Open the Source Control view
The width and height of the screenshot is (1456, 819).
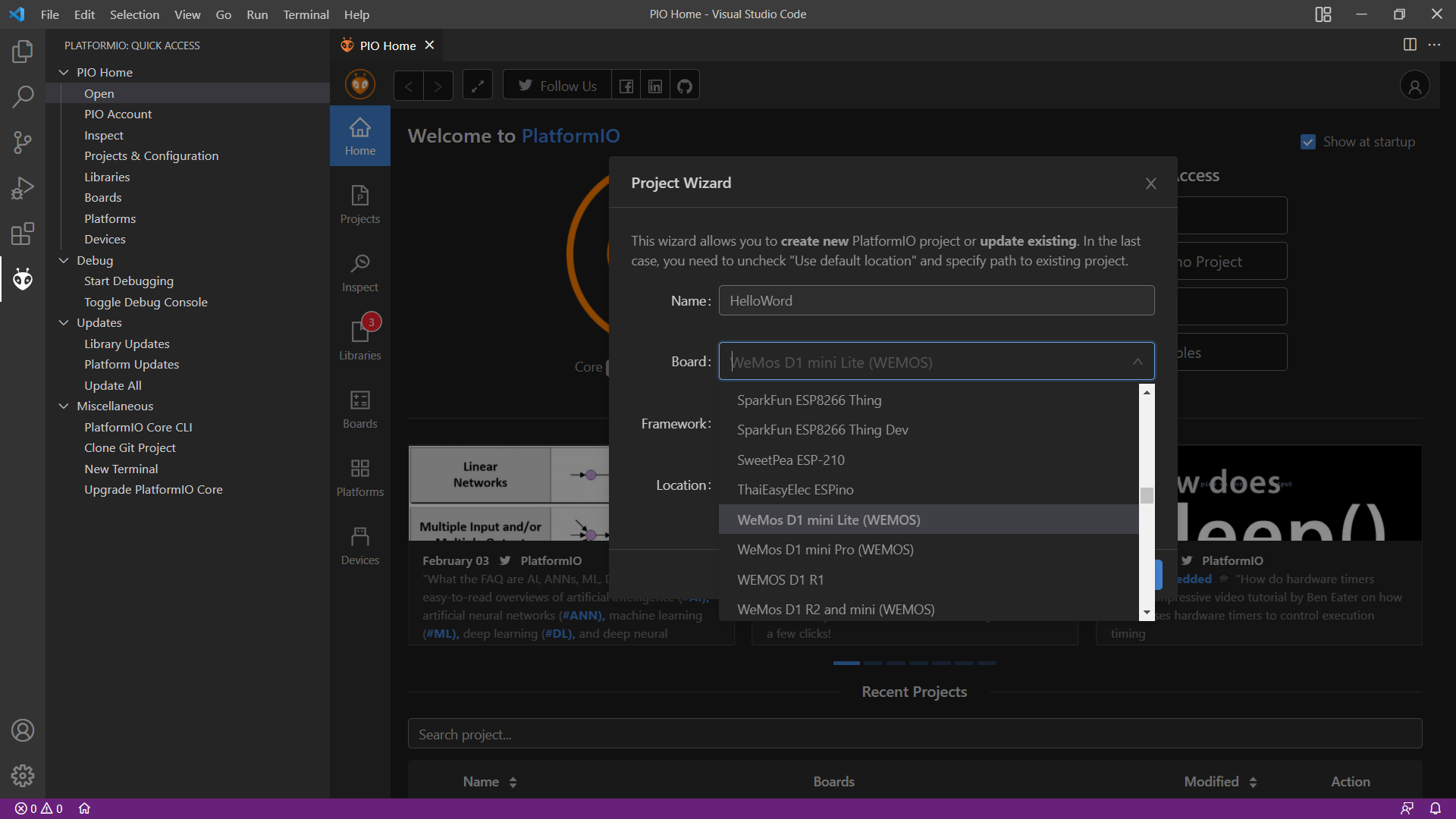(x=23, y=143)
